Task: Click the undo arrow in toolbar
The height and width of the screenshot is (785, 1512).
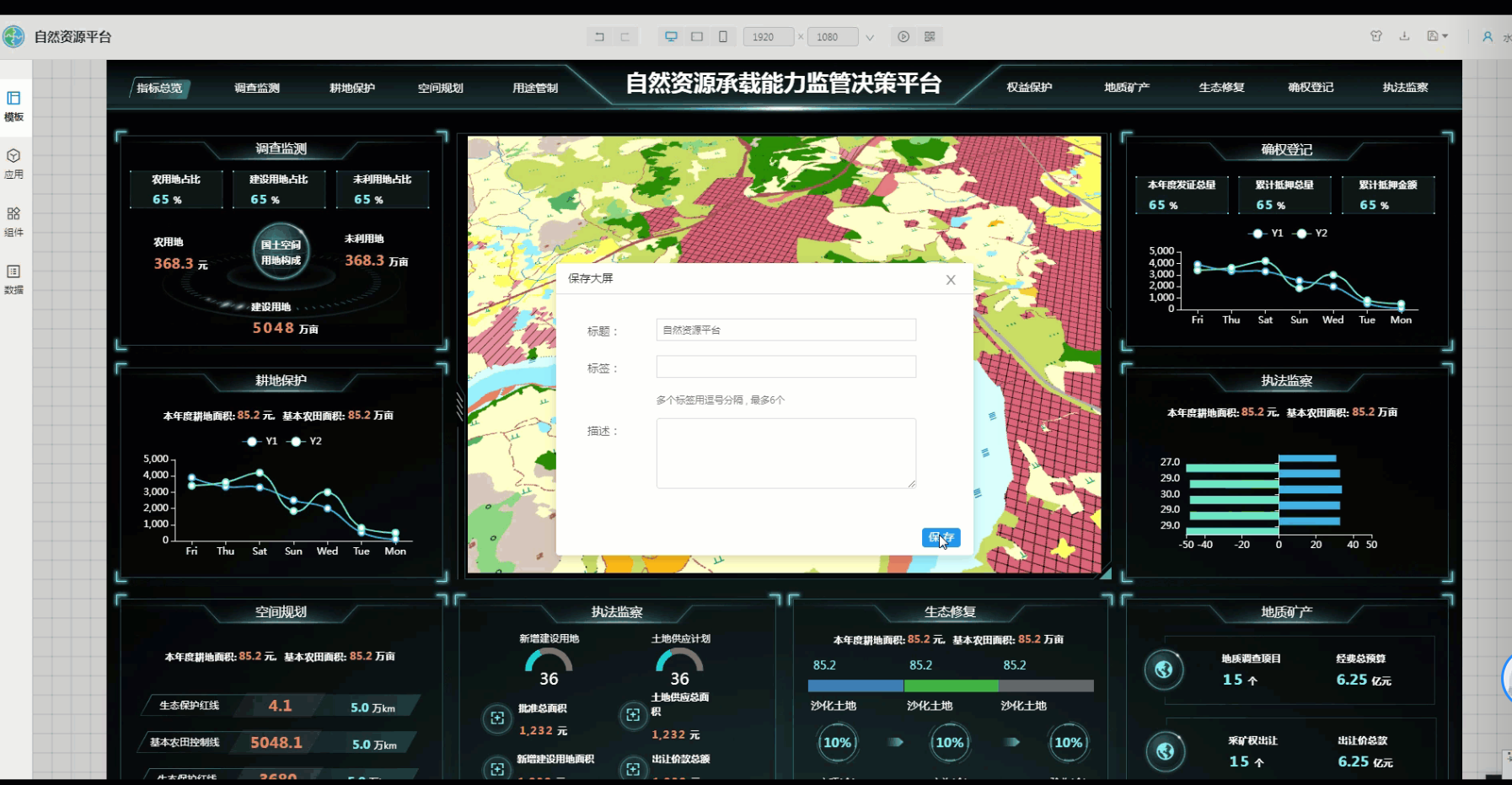Action: 600,36
